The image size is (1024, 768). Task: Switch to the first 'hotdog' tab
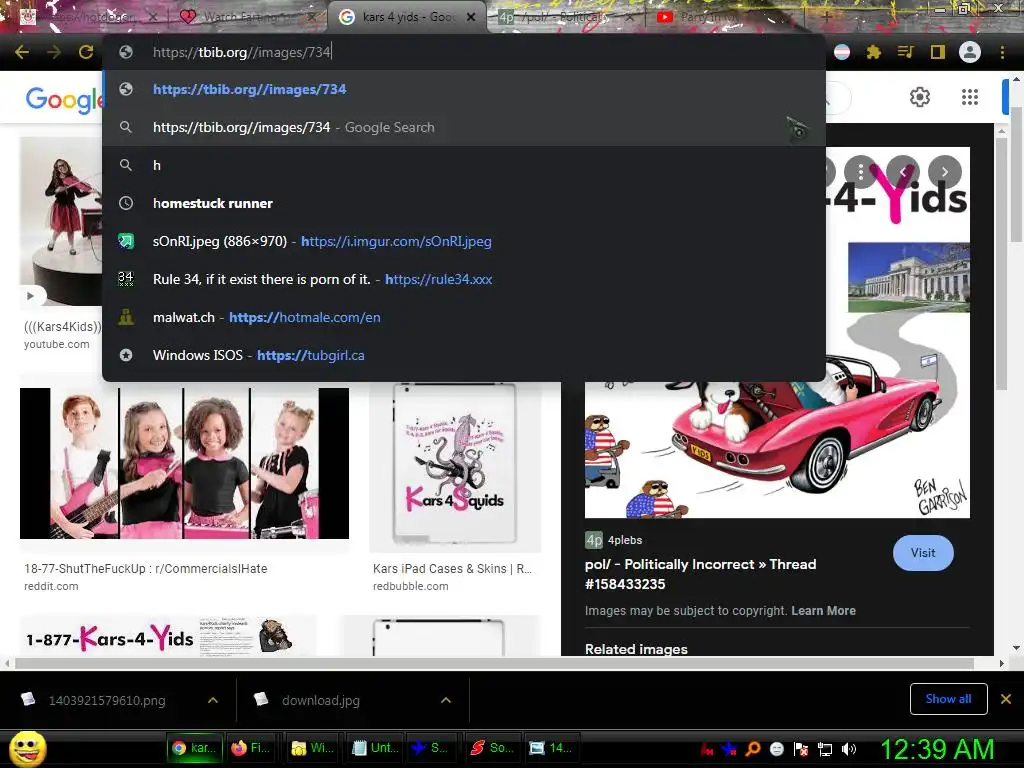88,17
